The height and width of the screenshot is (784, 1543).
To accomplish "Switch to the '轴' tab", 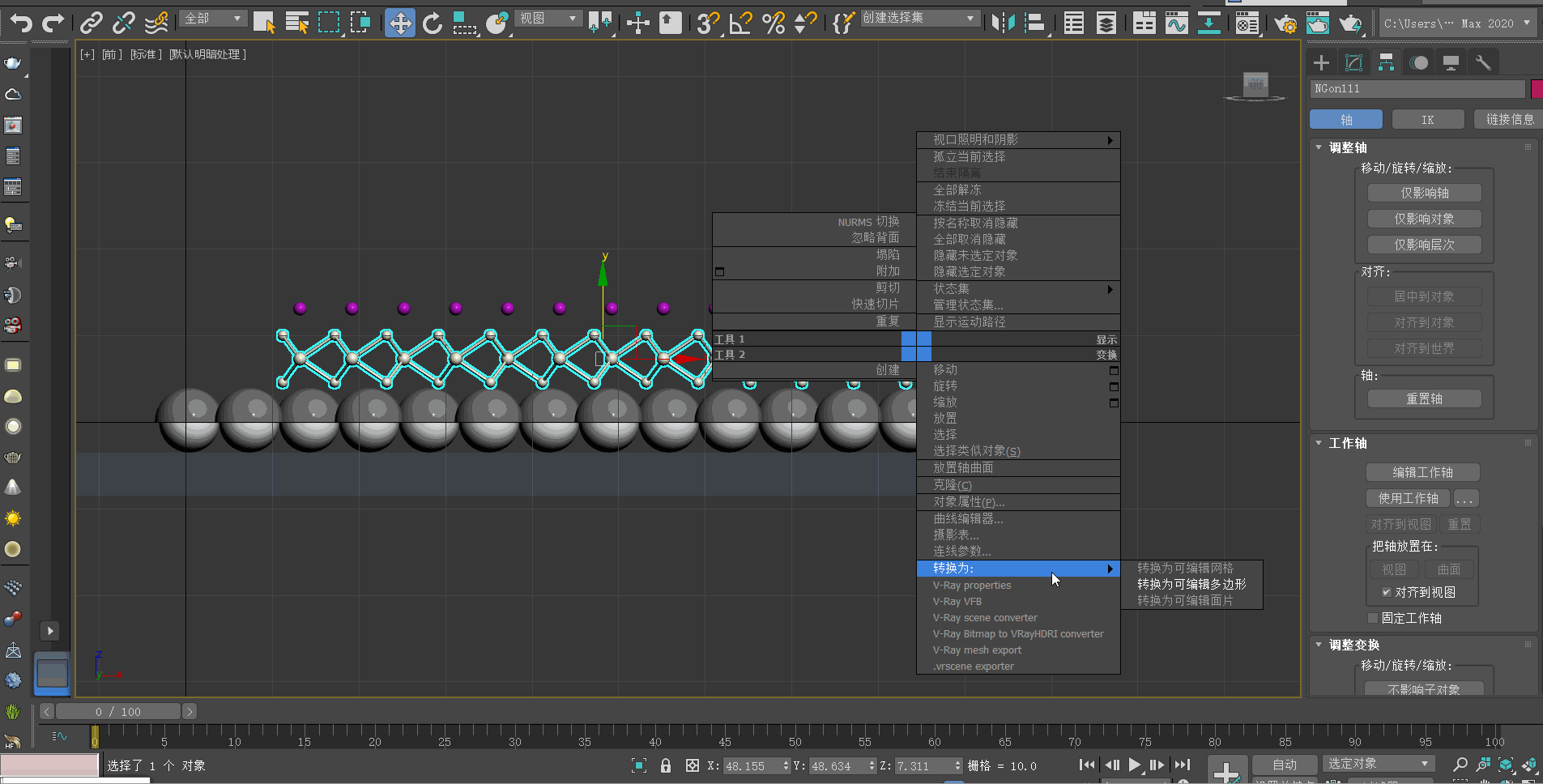I will (1346, 120).
